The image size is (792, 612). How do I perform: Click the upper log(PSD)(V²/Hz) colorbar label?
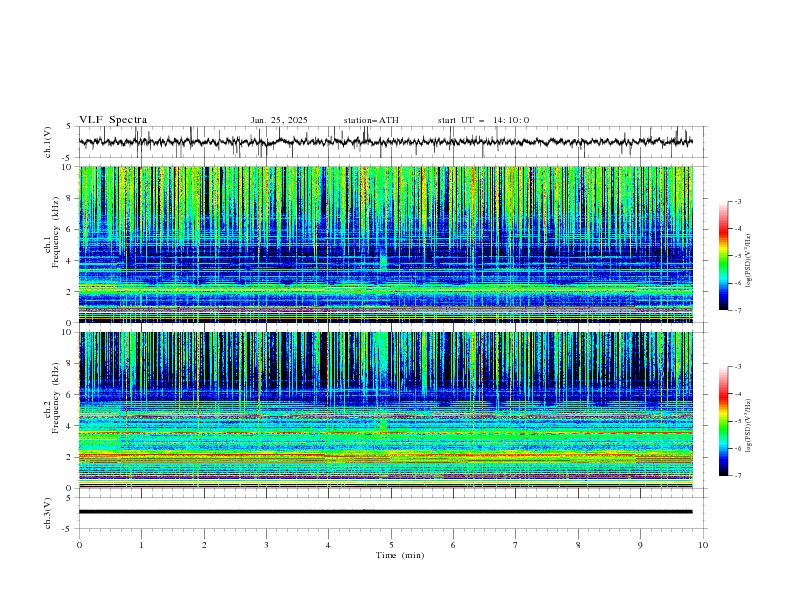point(748,261)
